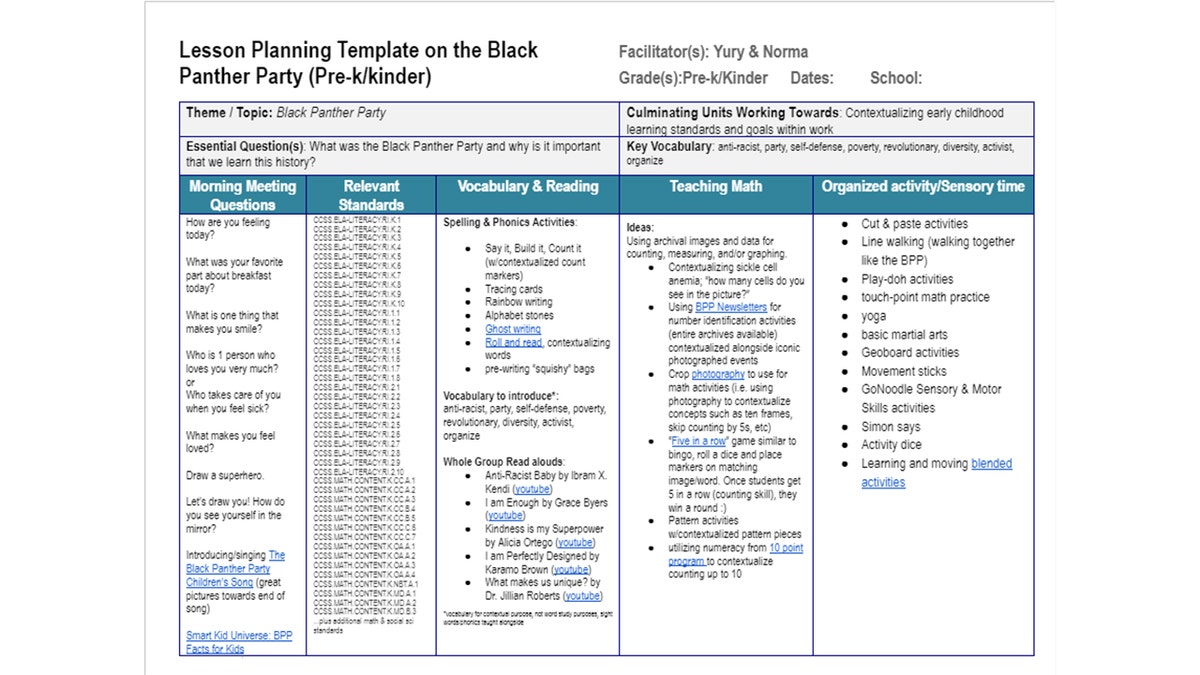Click the Grade(s):Pre-k/Kinder text
The width and height of the screenshot is (1200, 675).
(x=693, y=78)
